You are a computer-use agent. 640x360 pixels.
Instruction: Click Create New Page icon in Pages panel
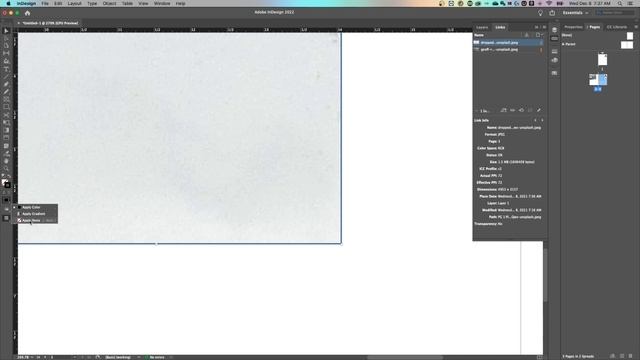pos(622,356)
